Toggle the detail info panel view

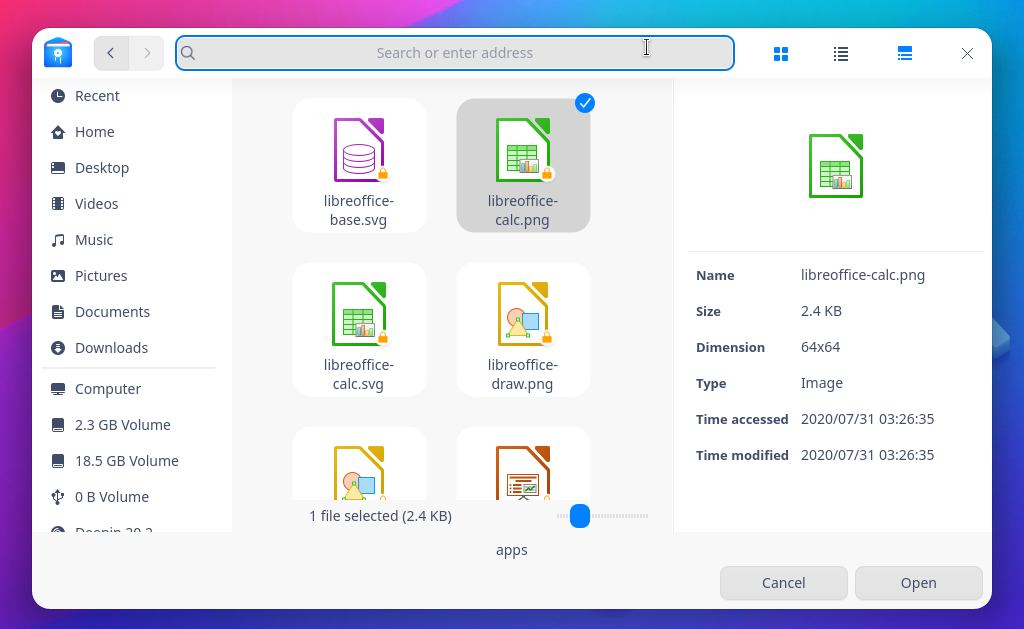click(904, 54)
